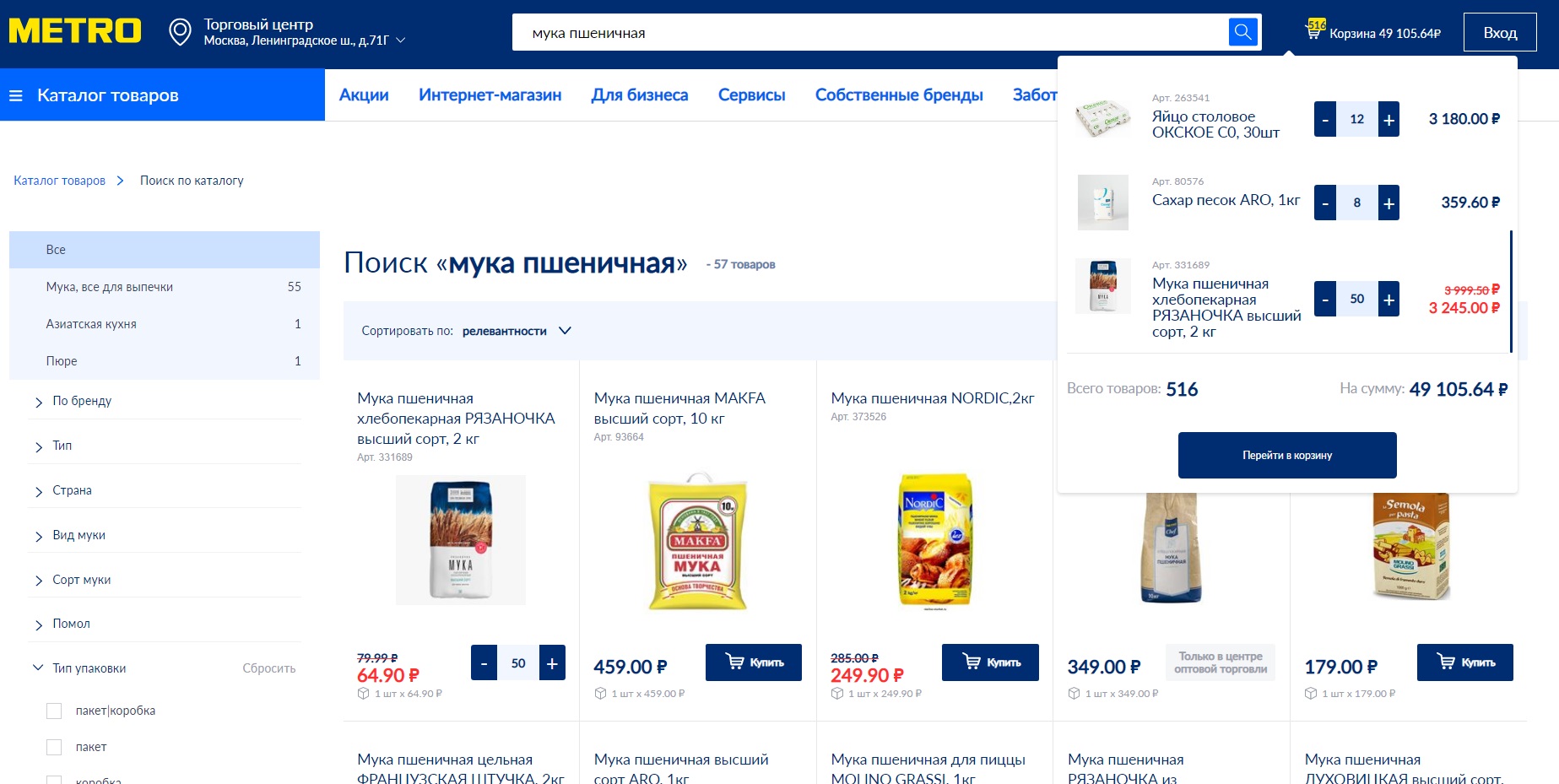Image resolution: width=1559 pixels, height=784 pixels.
Task: Click Перейти в корзину button
Action: [x=1287, y=456]
